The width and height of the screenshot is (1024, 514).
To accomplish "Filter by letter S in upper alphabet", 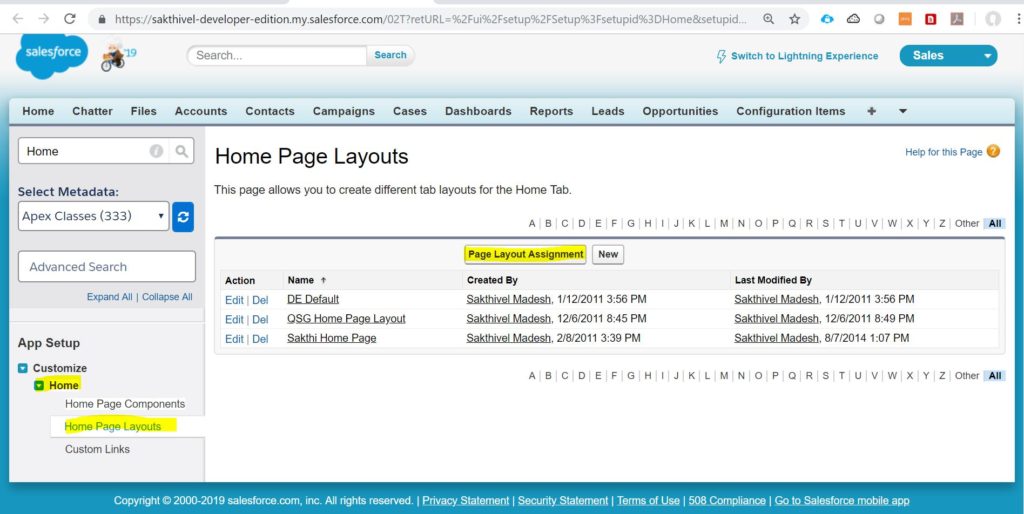I will click(825, 223).
